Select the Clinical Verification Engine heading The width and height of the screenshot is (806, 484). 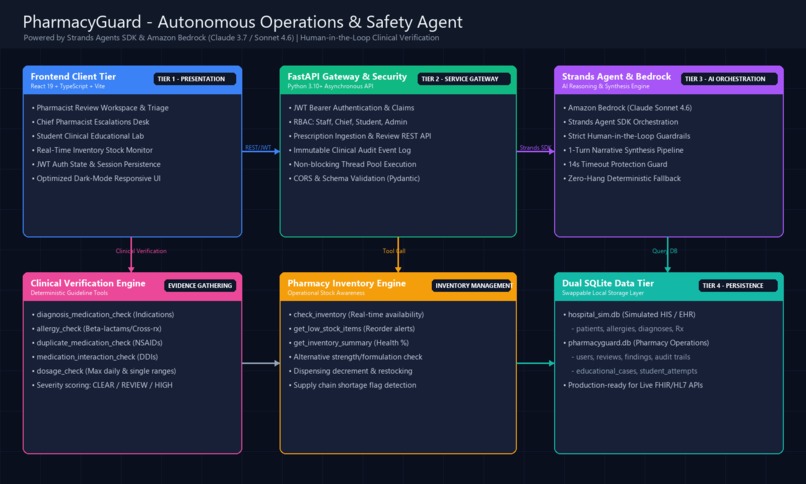(88, 283)
